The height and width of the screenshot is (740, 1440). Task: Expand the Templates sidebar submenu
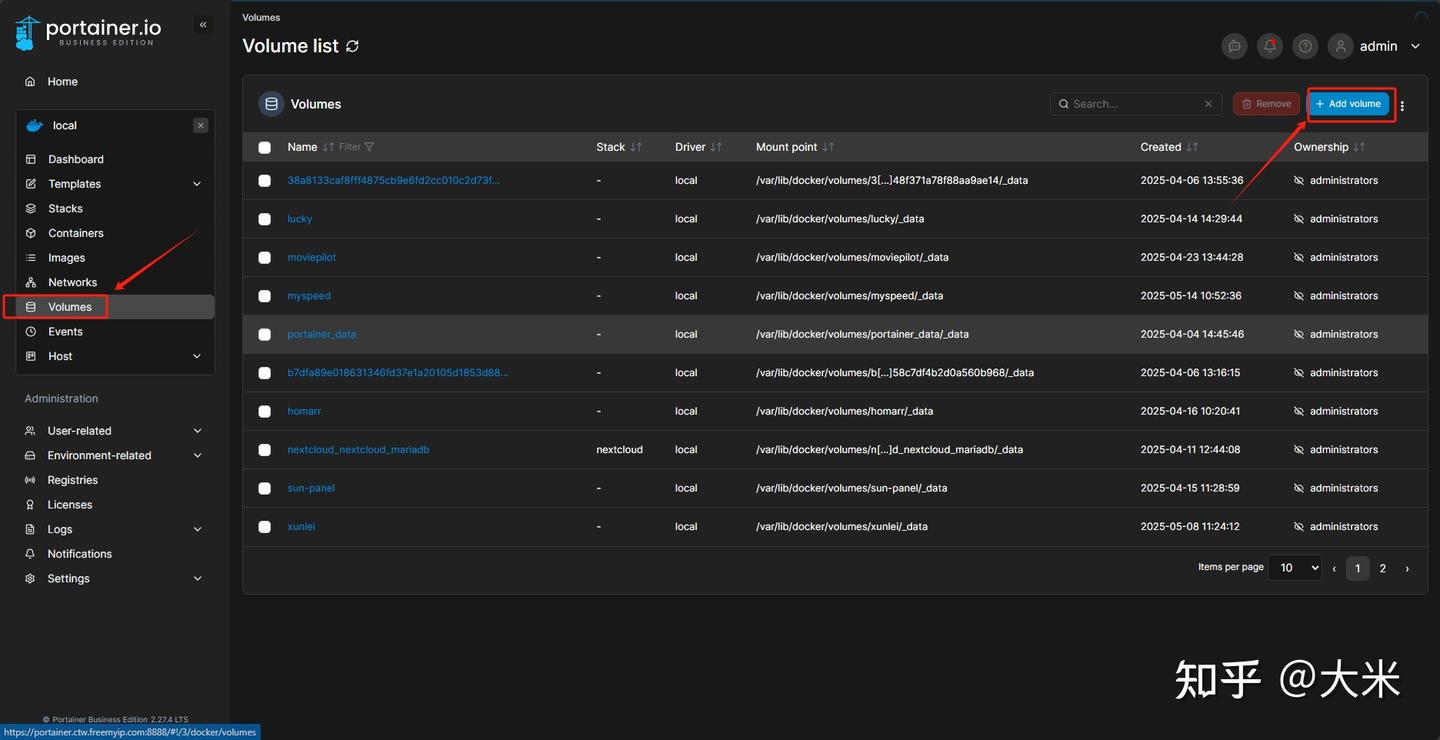tap(197, 184)
